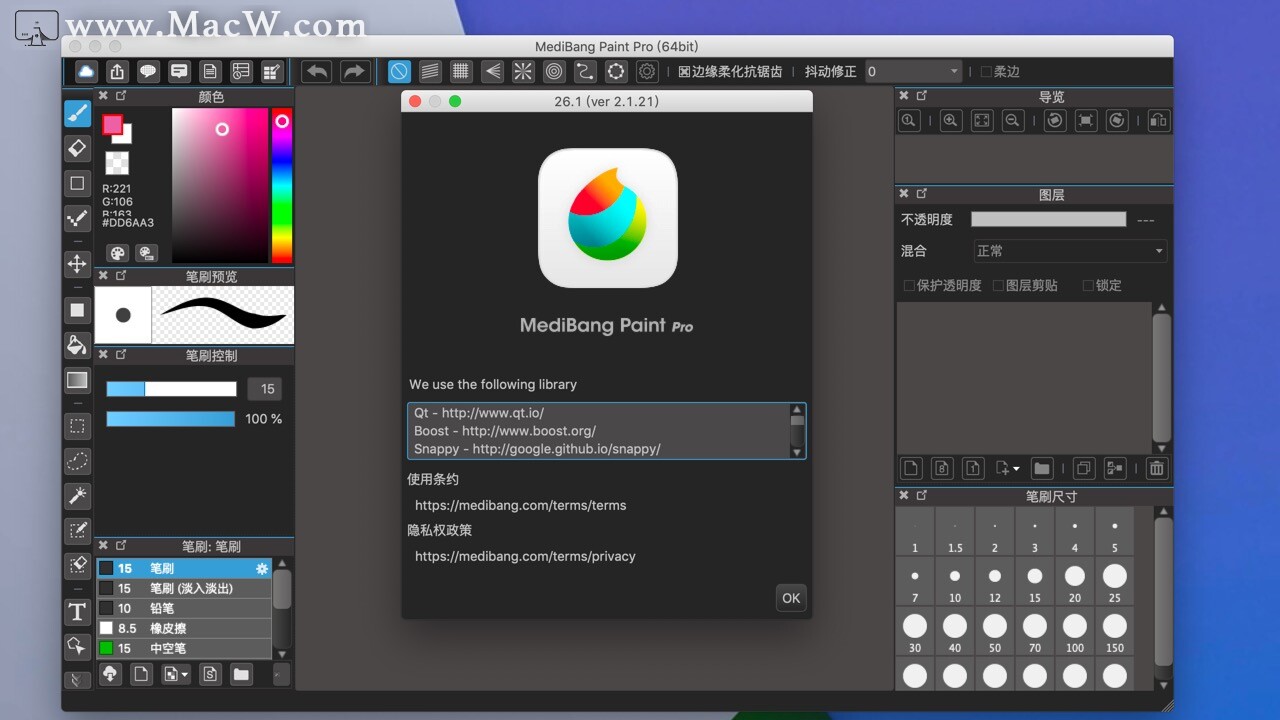Open the https://medibang.com/terms/privacy link
The height and width of the screenshot is (720, 1280).
click(x=525, y=556)
